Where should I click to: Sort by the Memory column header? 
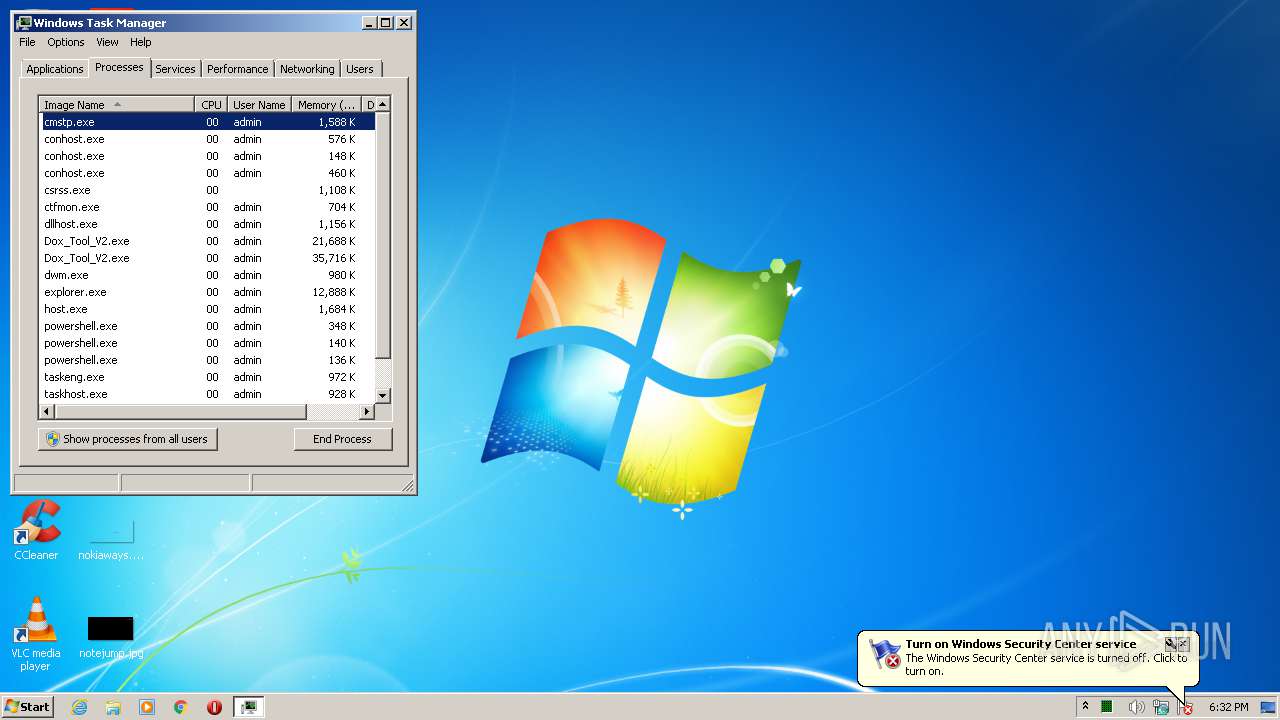326,105
